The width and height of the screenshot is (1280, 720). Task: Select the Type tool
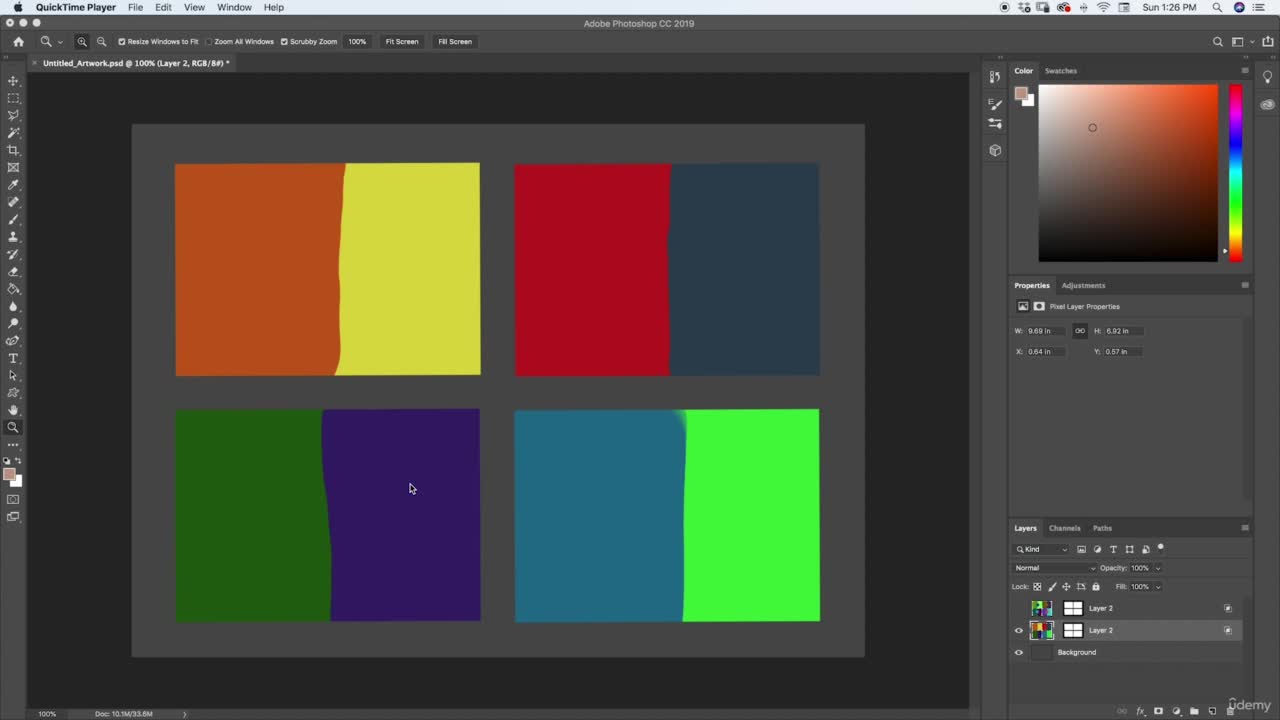13,358
